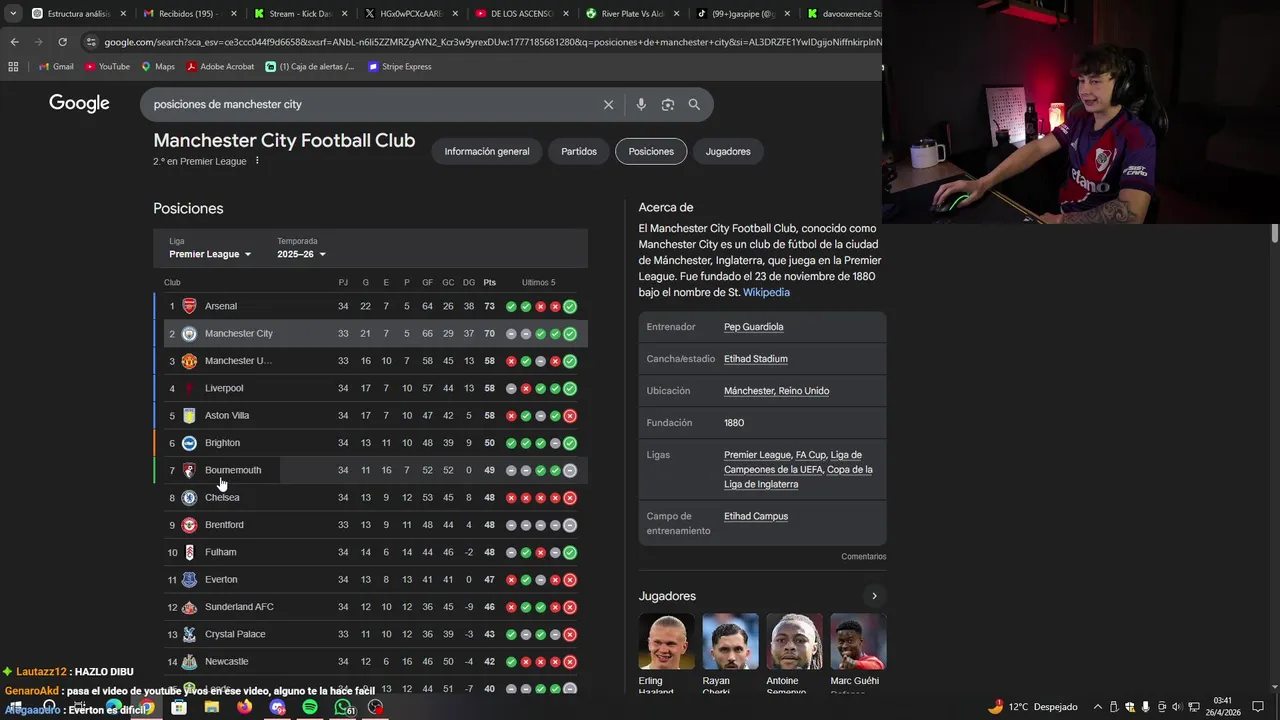Click the Google search input field
Image resolution: width=1280 pixels, height=720 pixels.
pyautogui.click(x=370, y=104)
